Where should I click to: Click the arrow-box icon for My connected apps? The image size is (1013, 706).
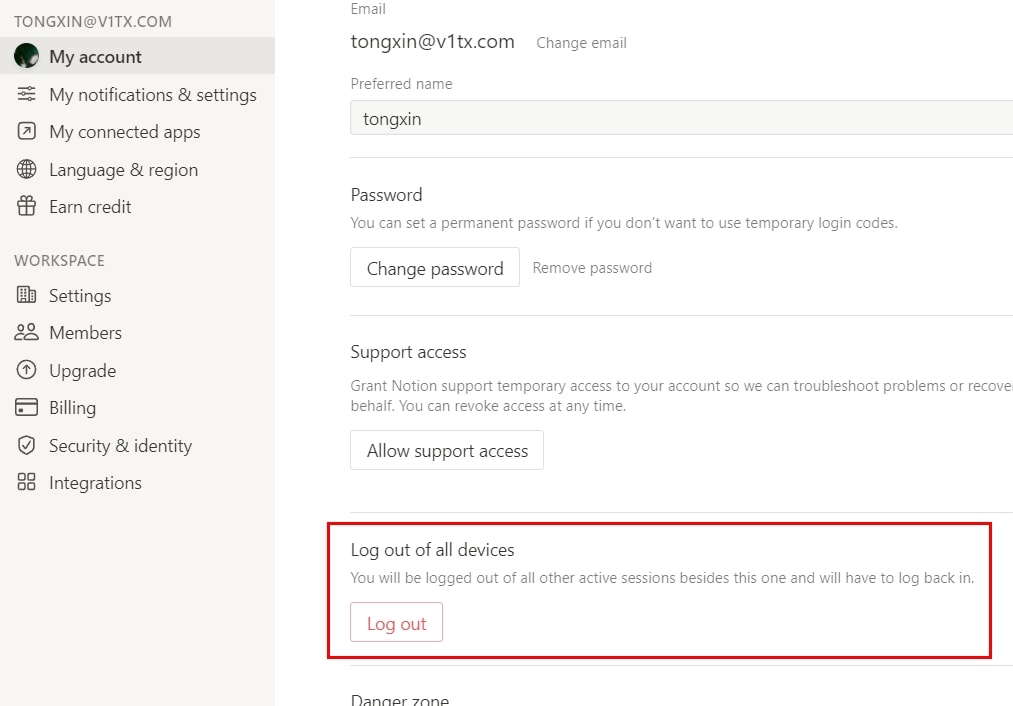(x=27, y=131)
